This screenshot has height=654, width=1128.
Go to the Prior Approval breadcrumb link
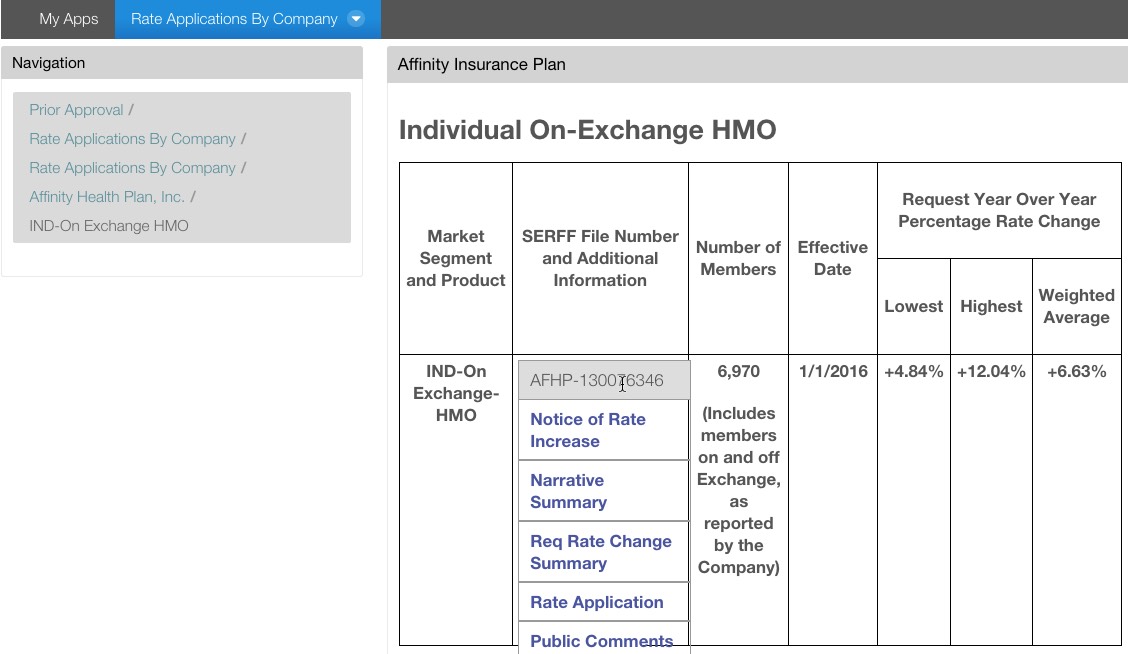76,110
